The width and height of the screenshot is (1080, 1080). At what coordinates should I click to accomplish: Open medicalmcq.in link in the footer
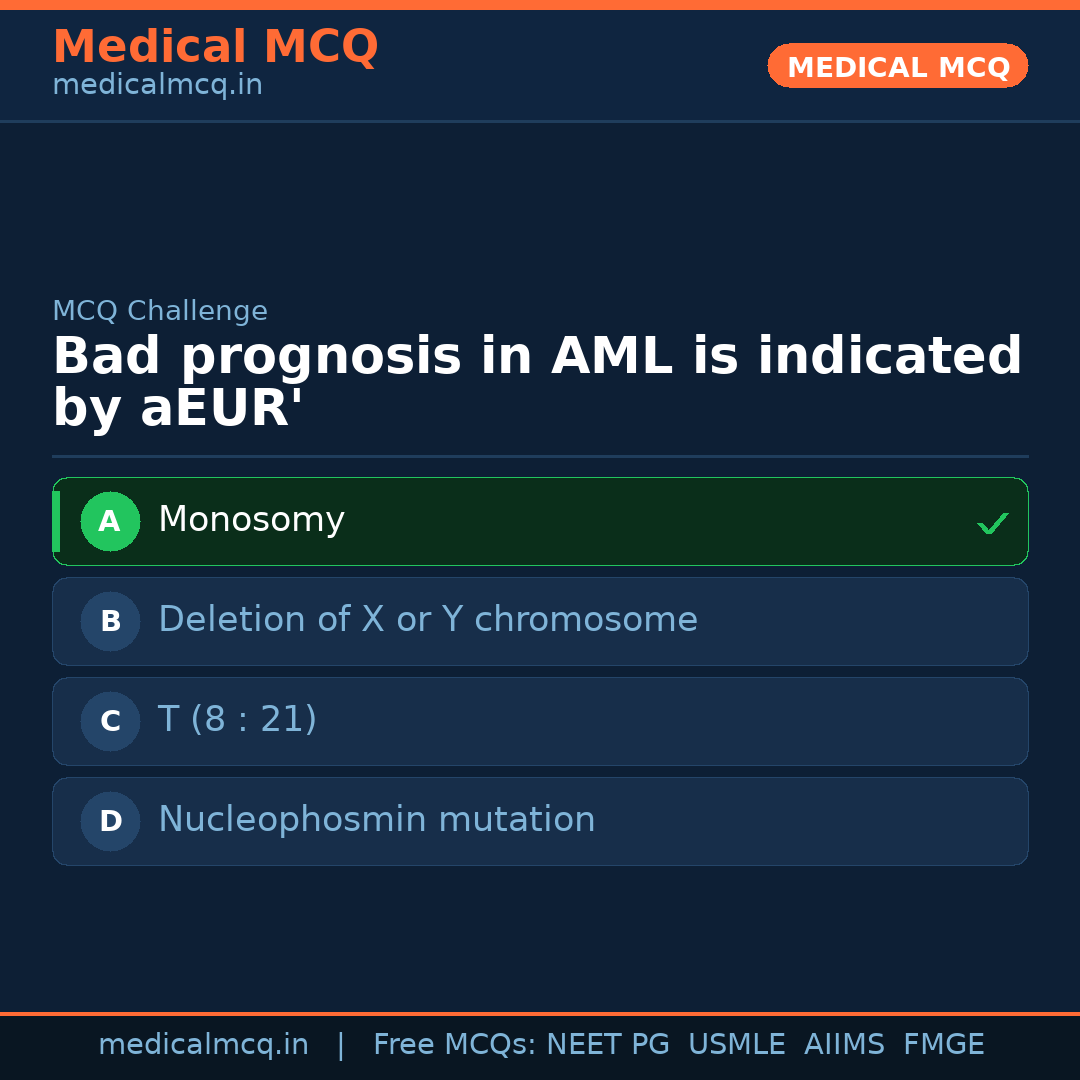coord(203,1045)
